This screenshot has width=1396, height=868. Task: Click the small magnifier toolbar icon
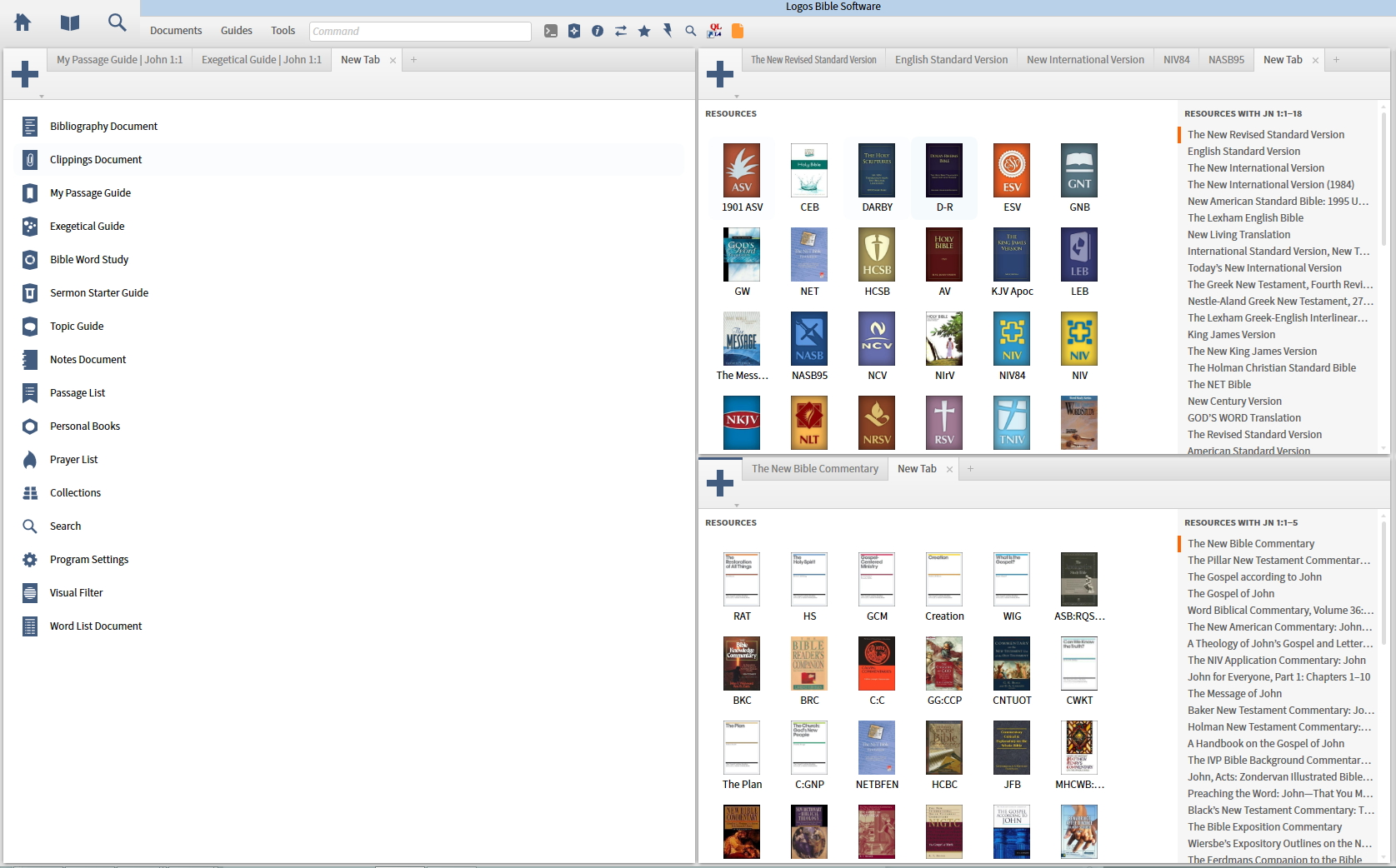(691, 31)
